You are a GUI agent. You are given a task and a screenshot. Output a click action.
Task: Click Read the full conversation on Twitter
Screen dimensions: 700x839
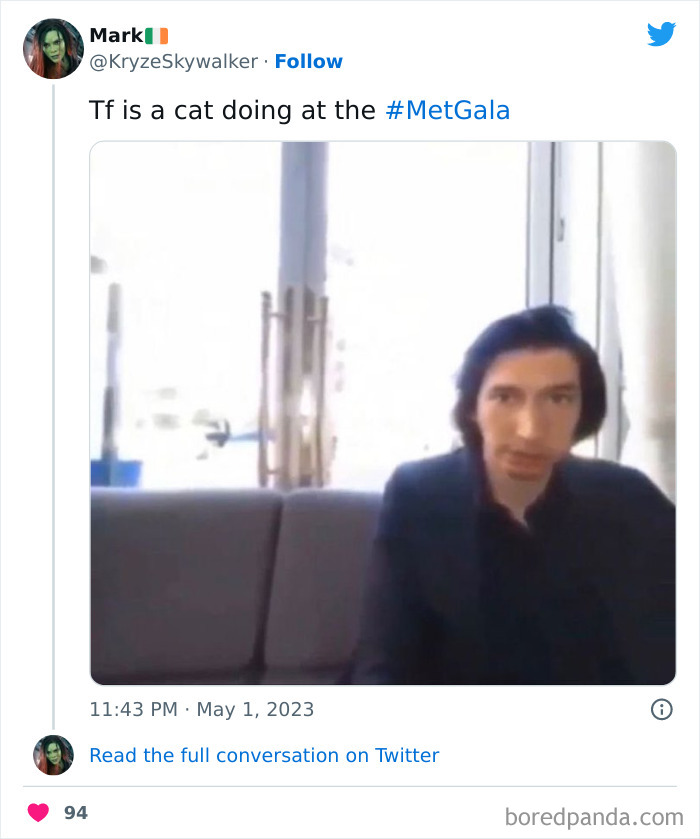point(264,755)
